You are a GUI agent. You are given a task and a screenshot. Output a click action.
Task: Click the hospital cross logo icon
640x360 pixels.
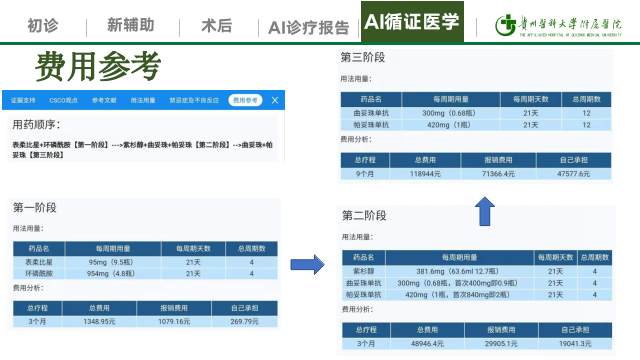point(505,24)
